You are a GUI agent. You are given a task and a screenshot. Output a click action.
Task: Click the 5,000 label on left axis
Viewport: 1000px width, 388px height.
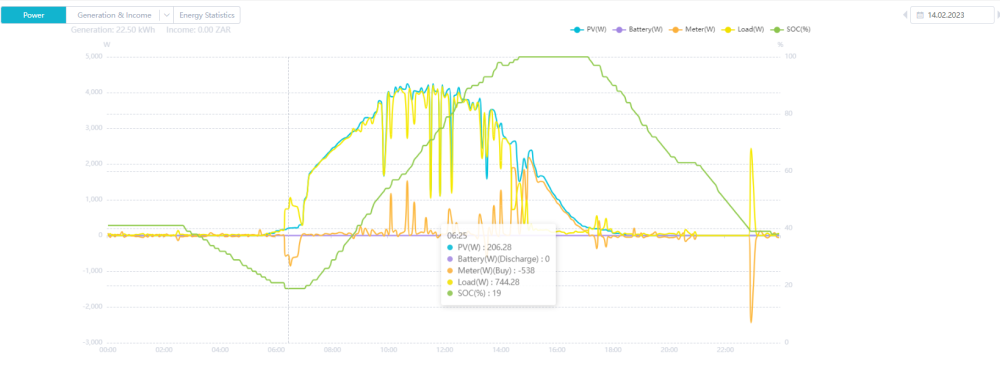tap(94, 57)
